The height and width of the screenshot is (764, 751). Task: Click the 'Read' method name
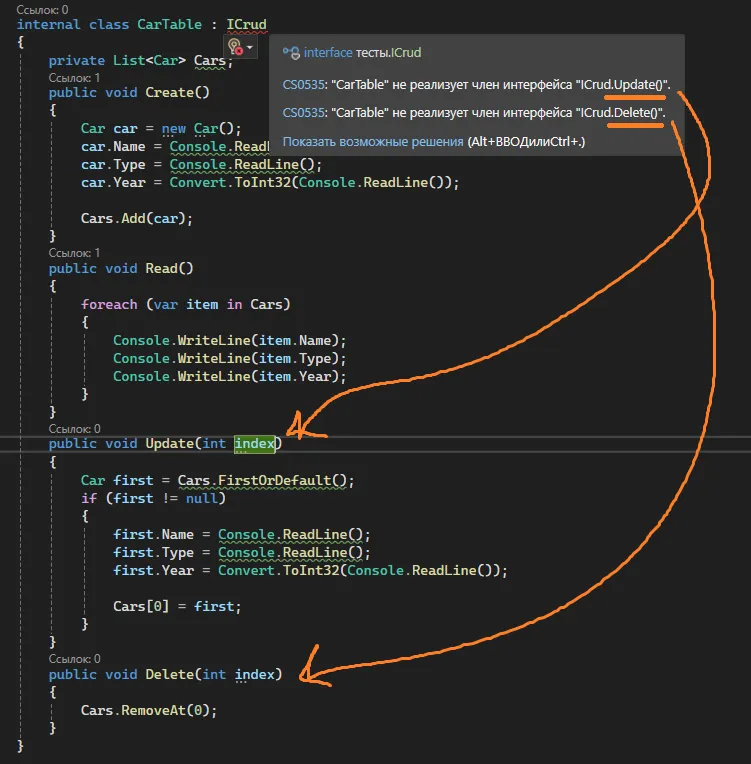(x=161, y=268)
